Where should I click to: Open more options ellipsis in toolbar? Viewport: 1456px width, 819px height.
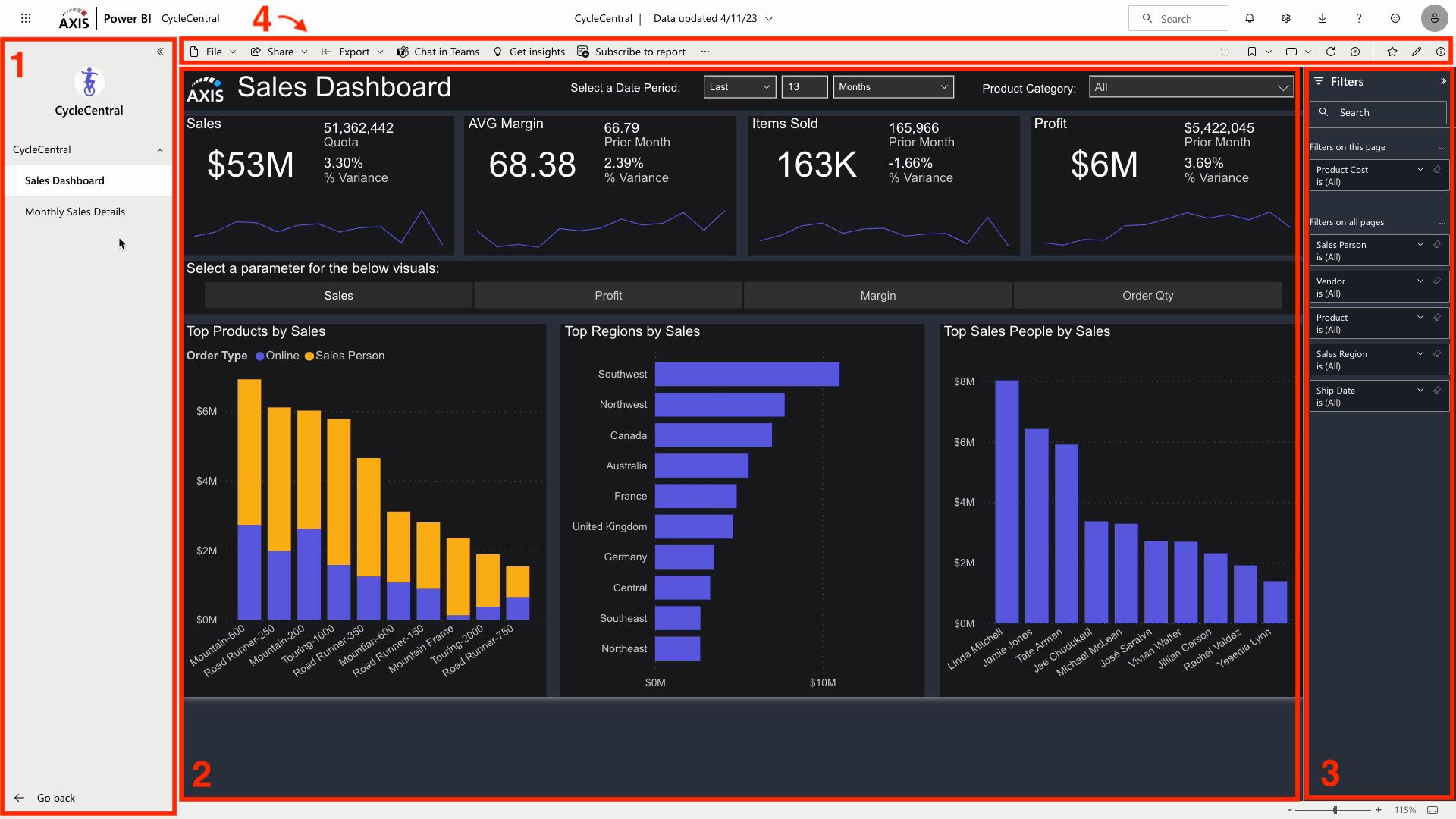tap(705, 52)
